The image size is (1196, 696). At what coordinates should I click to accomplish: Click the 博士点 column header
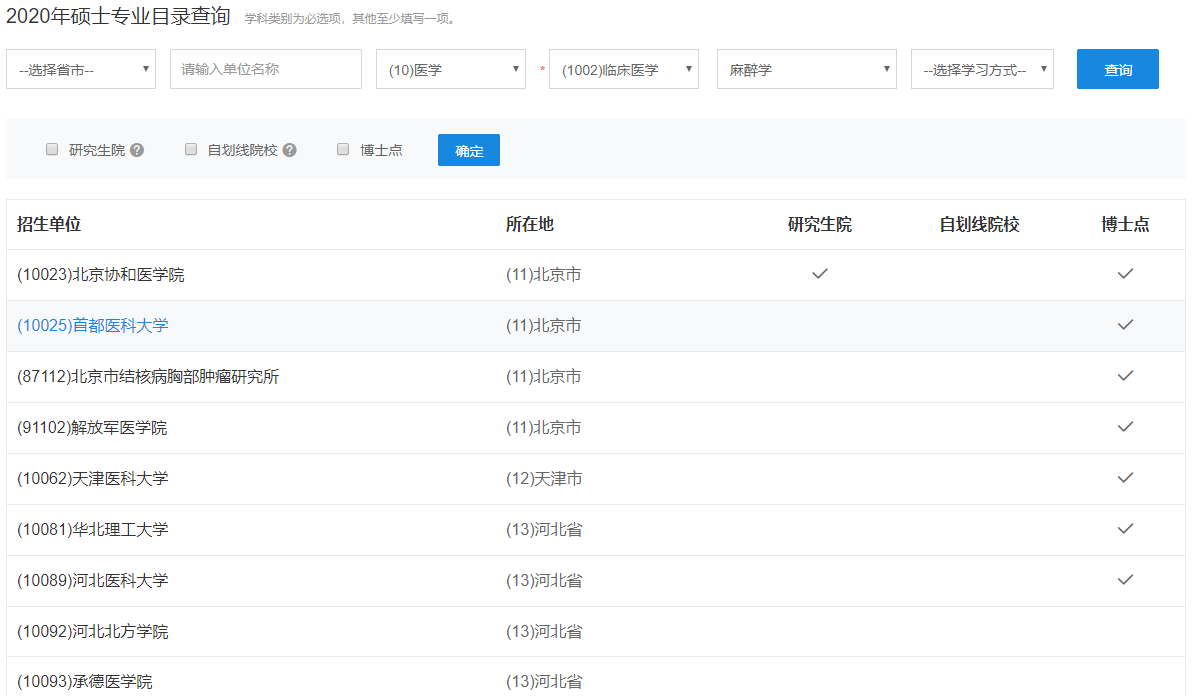[x=1125, y=224]
